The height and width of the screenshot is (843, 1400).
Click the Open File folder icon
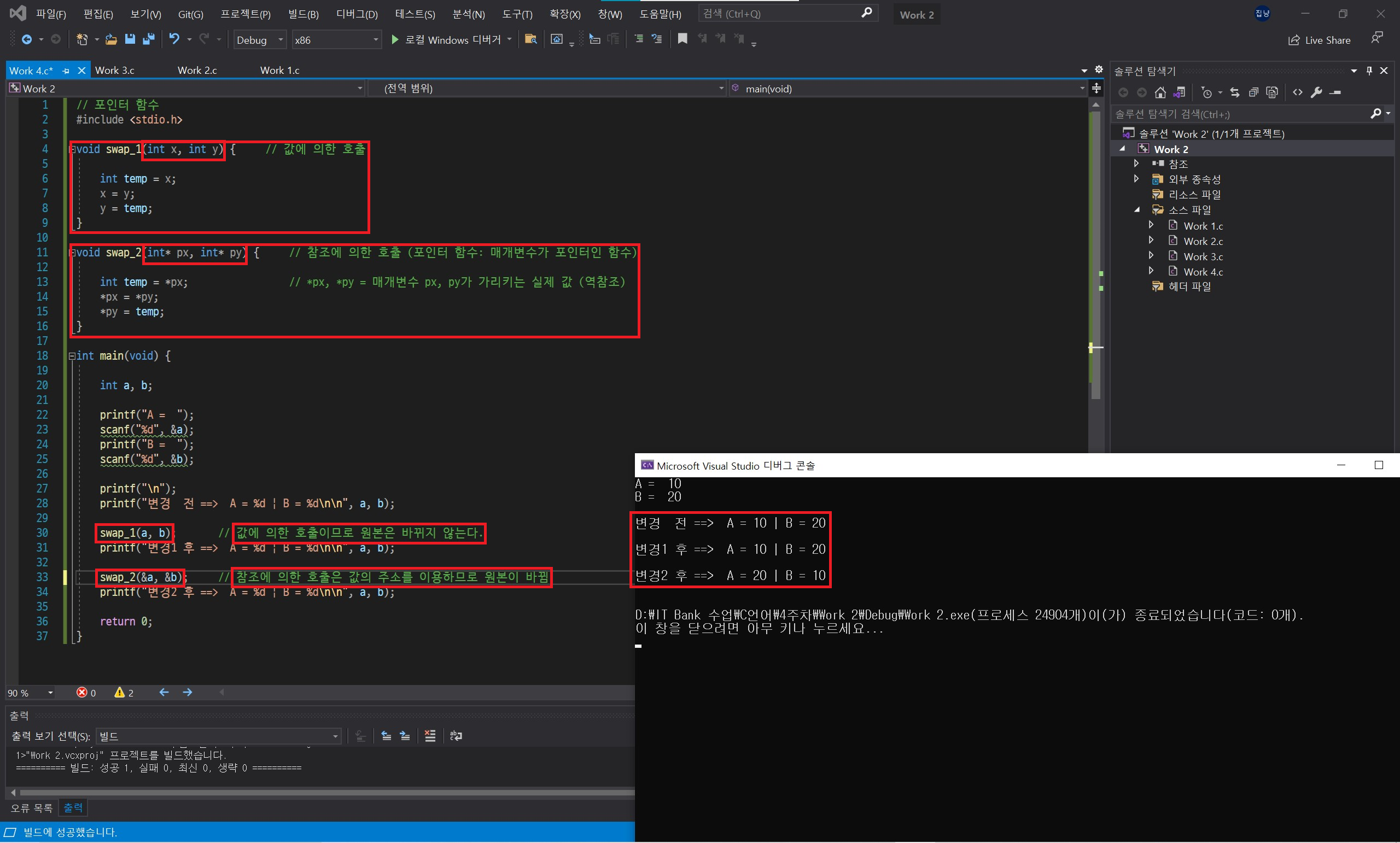coord(112,39)
